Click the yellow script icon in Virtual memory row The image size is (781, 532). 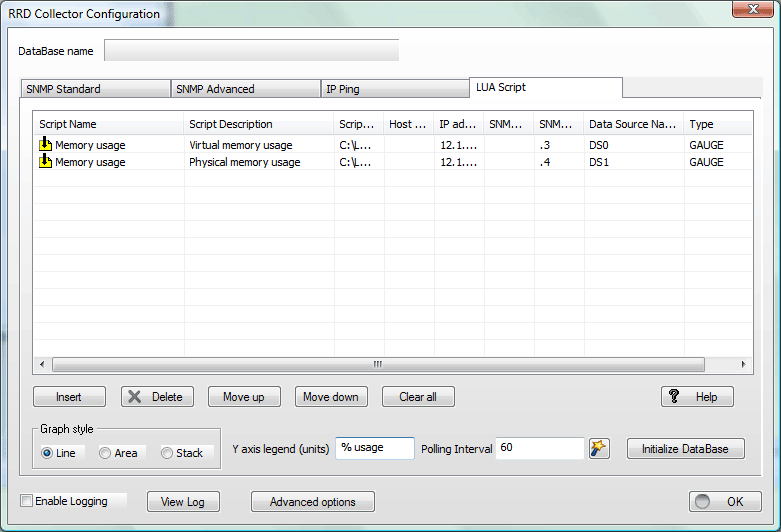(x=45, y=144)
